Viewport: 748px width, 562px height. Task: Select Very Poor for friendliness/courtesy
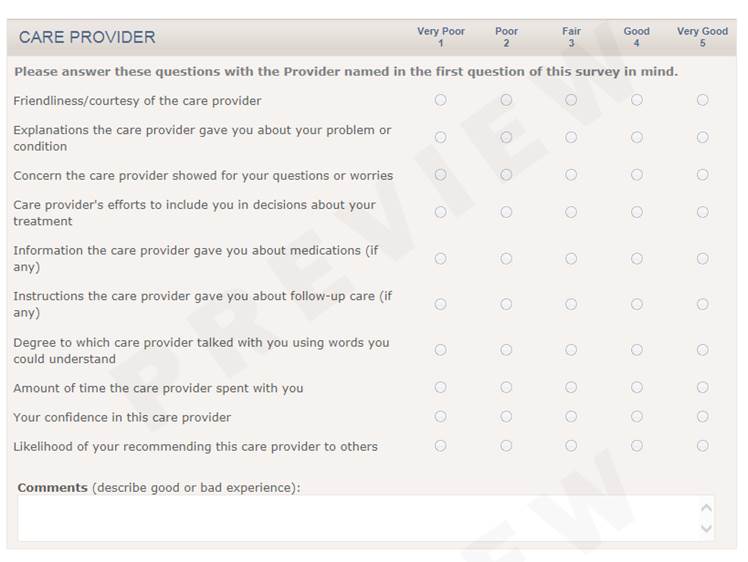click(x=440, y=100)
